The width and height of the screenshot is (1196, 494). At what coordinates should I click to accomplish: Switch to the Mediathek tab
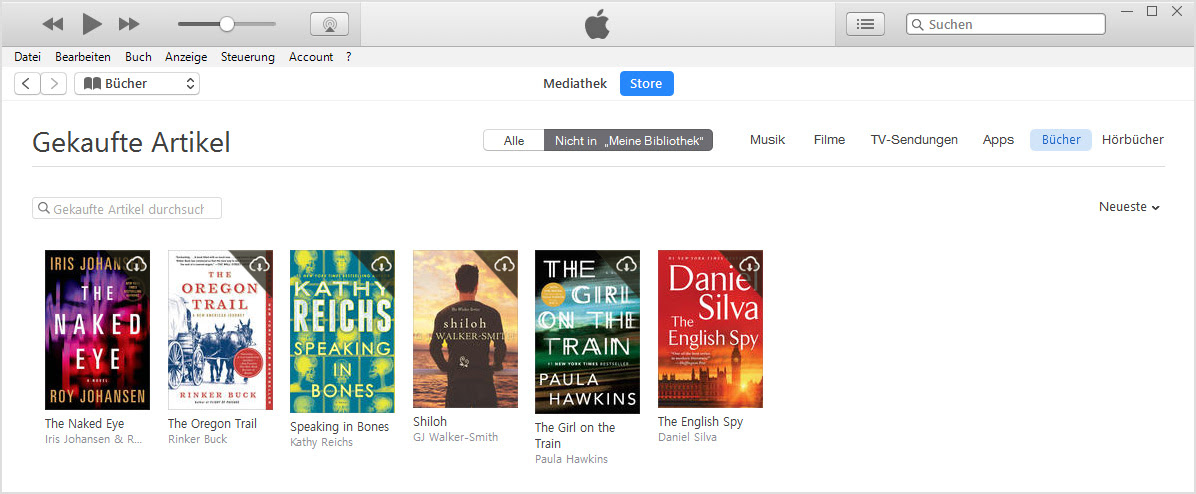tap(575, 84)
